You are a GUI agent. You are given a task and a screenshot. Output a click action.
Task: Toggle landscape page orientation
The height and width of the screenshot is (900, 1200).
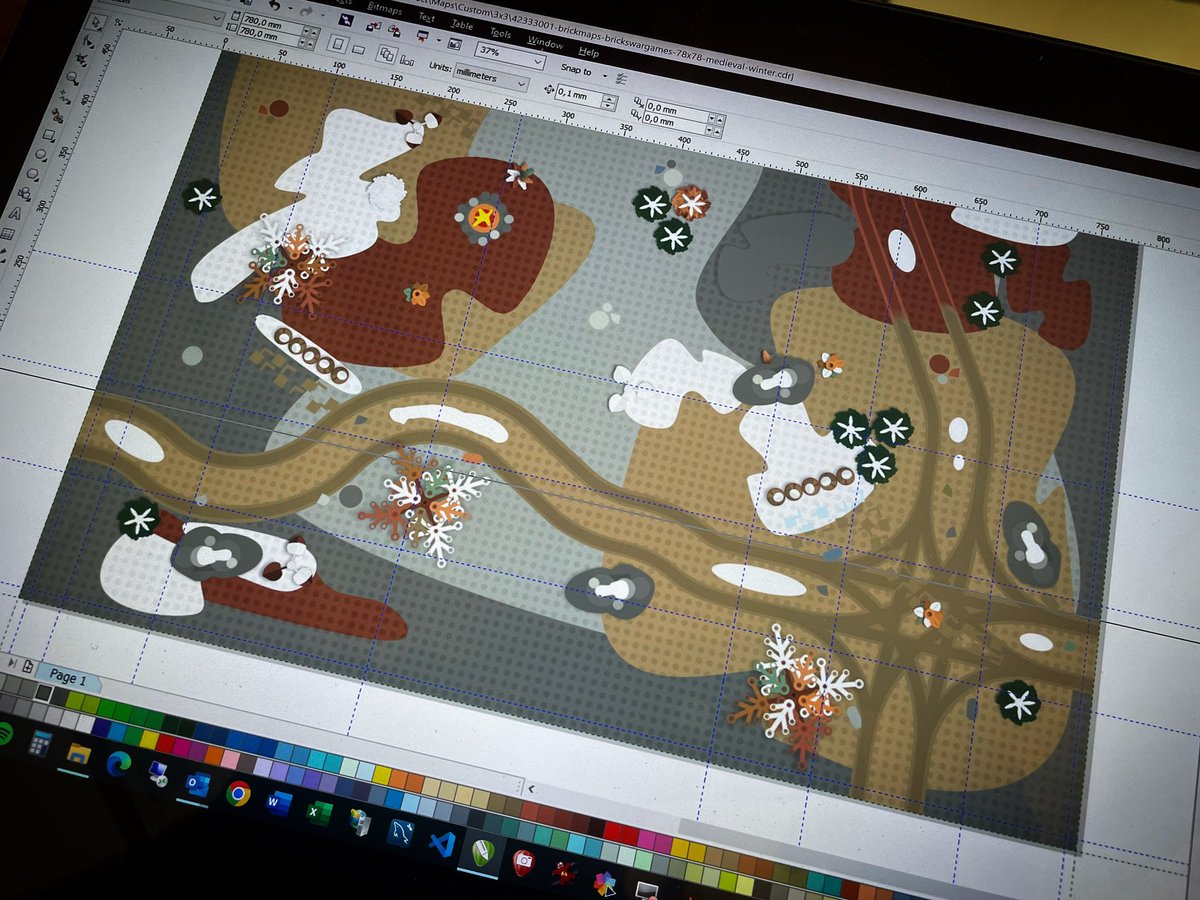point(358,50)
